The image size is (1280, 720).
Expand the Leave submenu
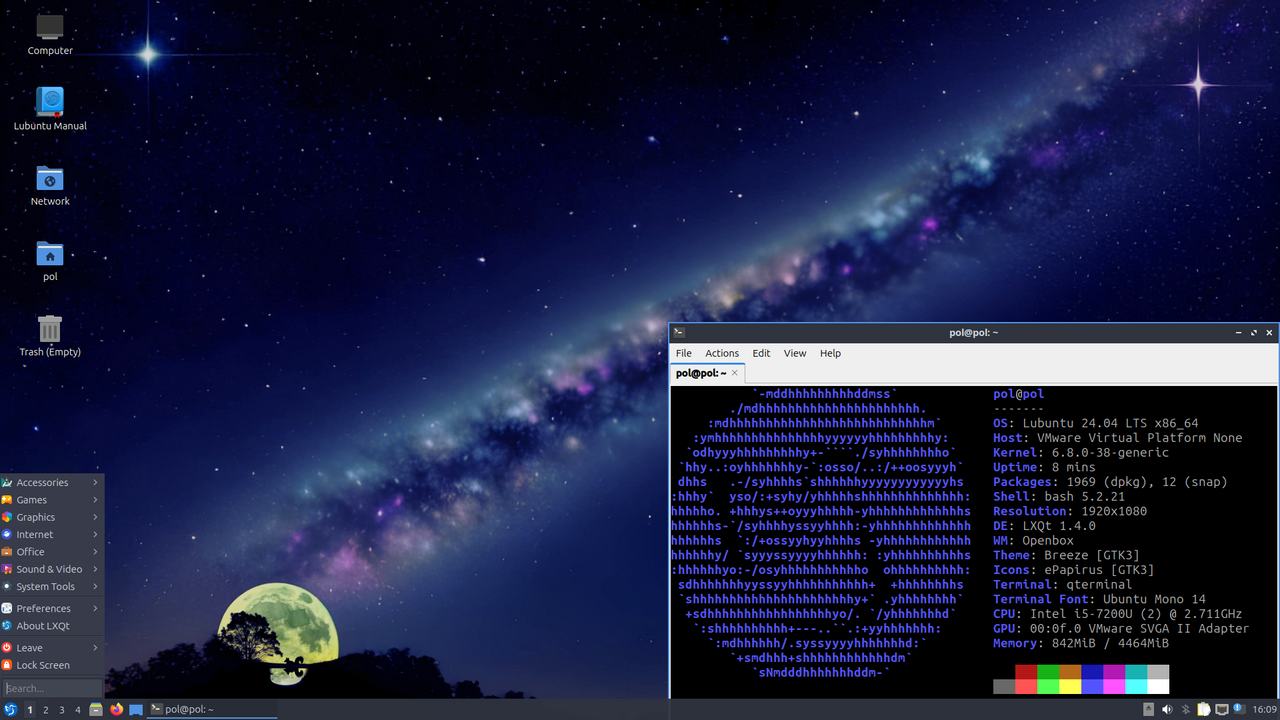click(52, 648)
